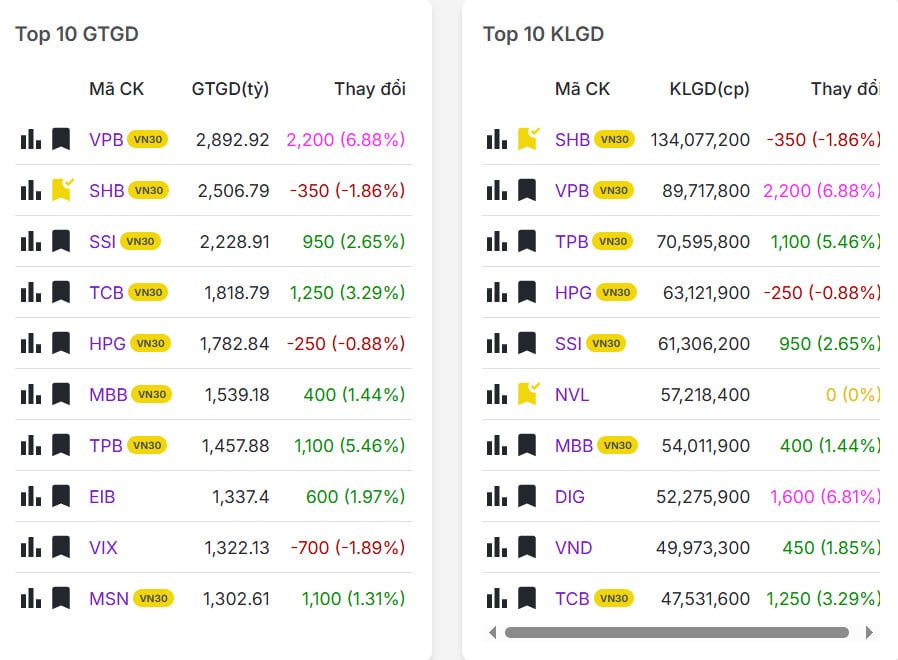Screen dimensions: 898x660
Task: Open chart icon for TCB in Top 10 KLGD
Action: click(497, 598)
